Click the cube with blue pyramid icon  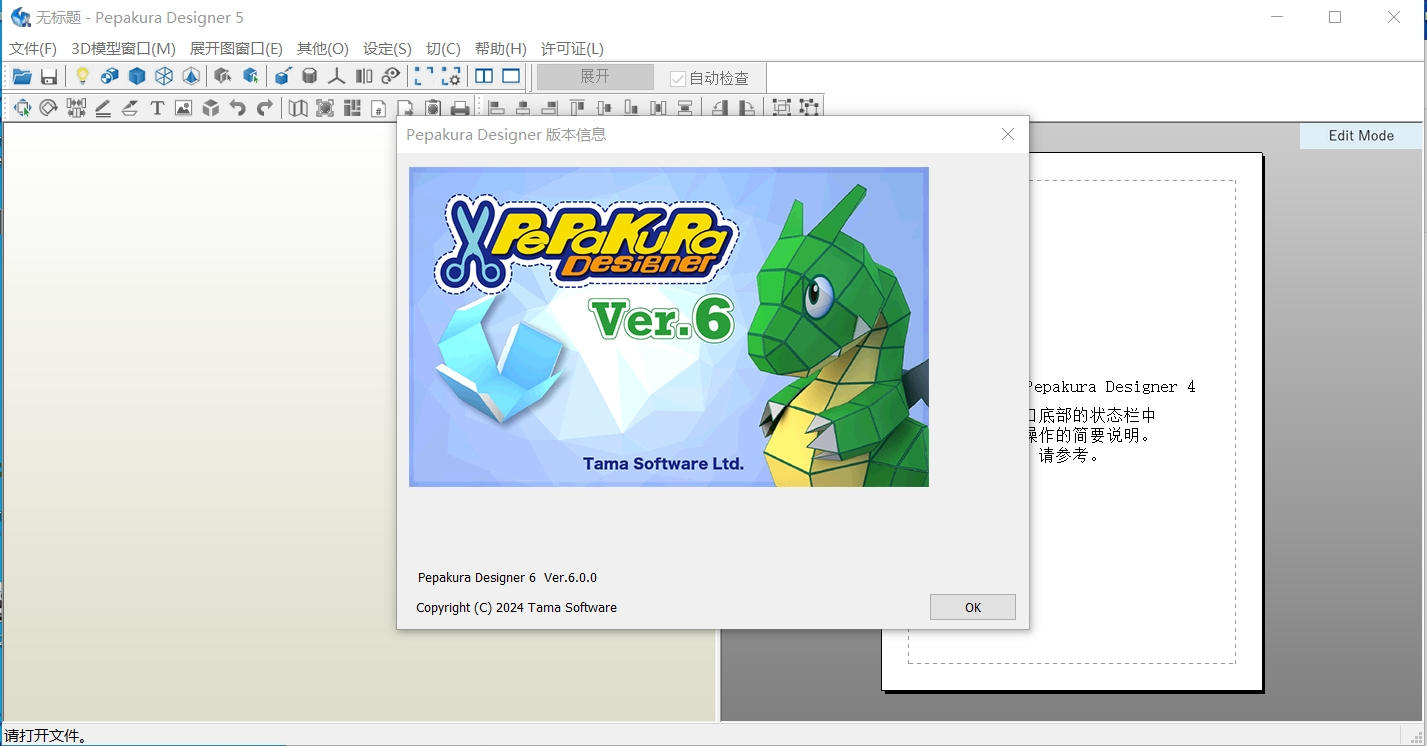click(x=191, y=77)
